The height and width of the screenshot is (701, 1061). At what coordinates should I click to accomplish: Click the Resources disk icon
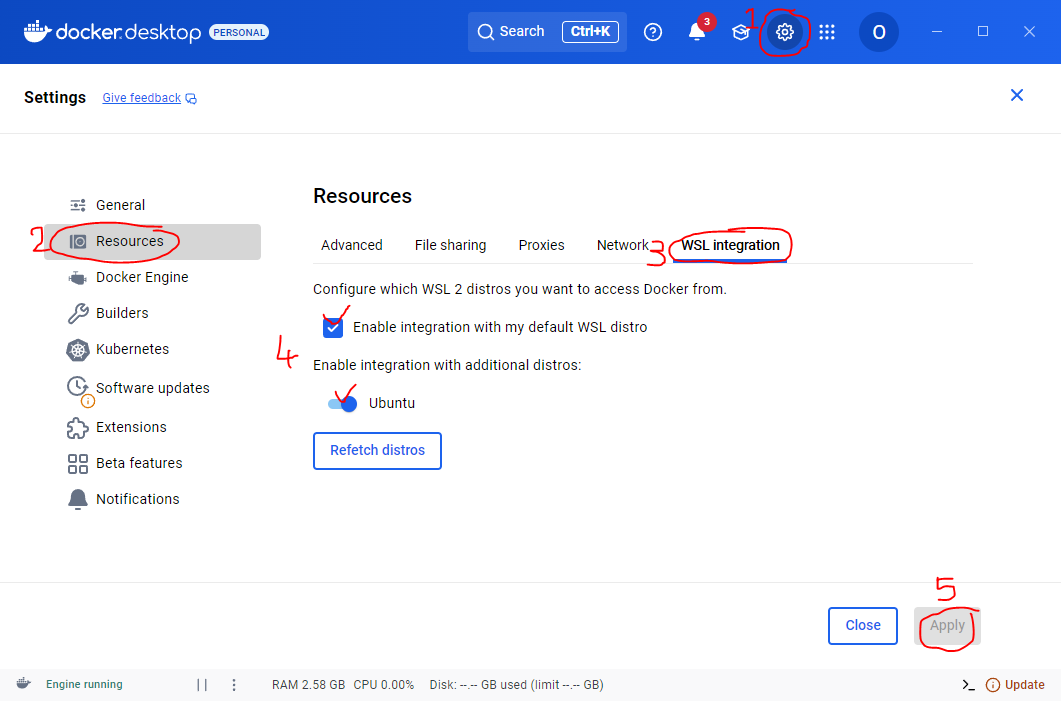pyautogui.click(x=78, y=242)
